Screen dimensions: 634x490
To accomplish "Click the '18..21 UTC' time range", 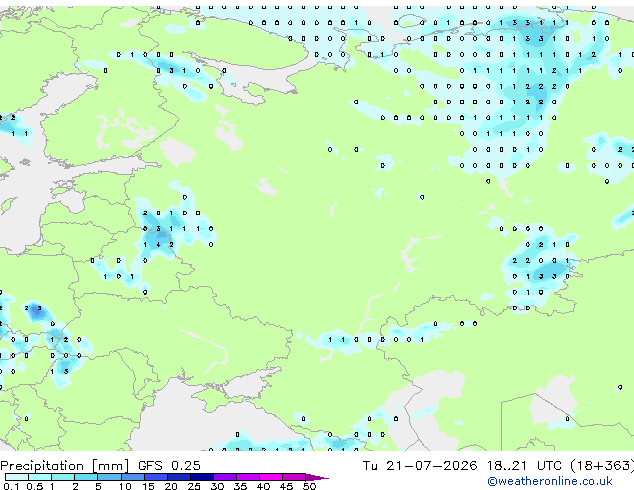I will tap(524, 466).
